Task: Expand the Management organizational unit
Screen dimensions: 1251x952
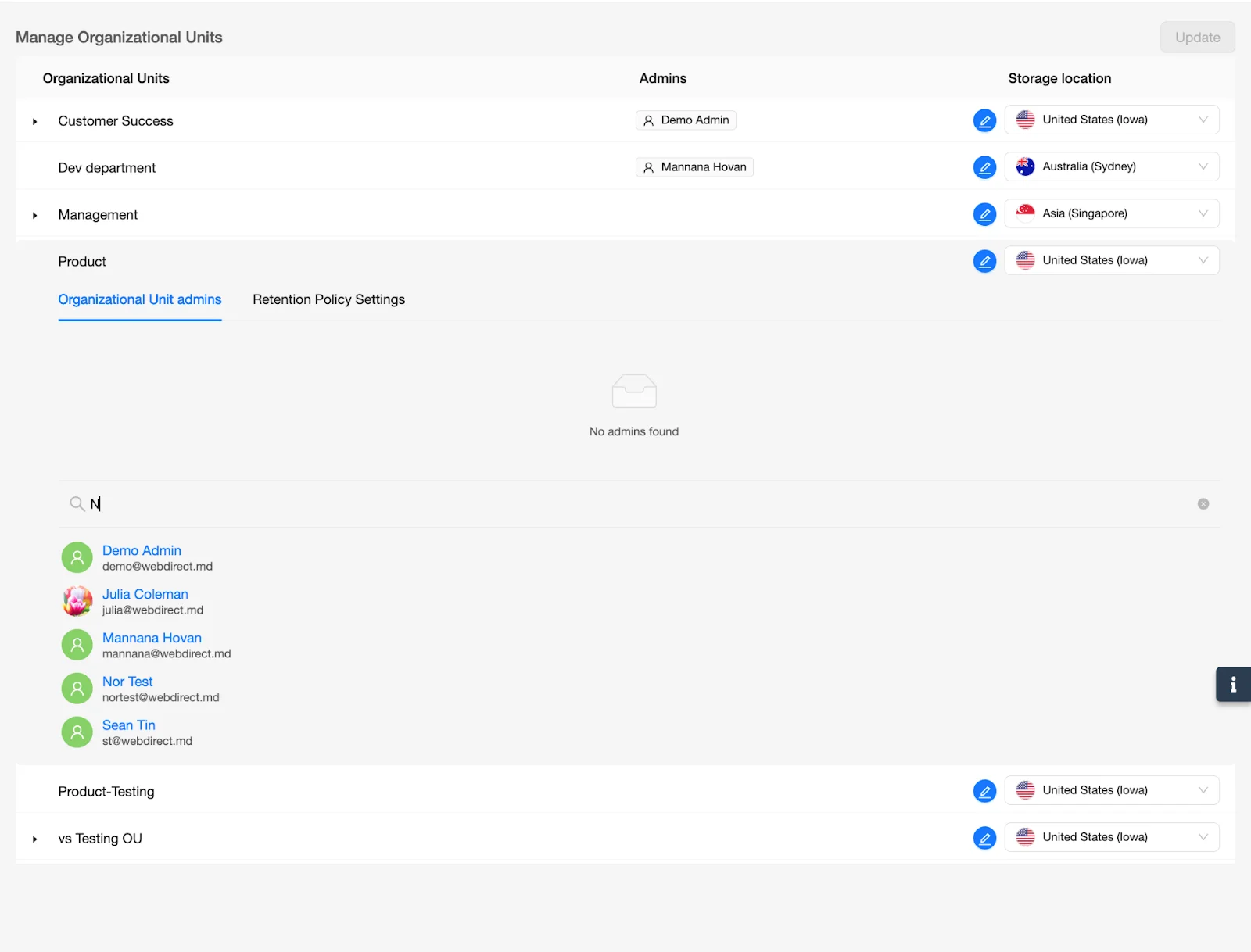Action: pos(34,215)
